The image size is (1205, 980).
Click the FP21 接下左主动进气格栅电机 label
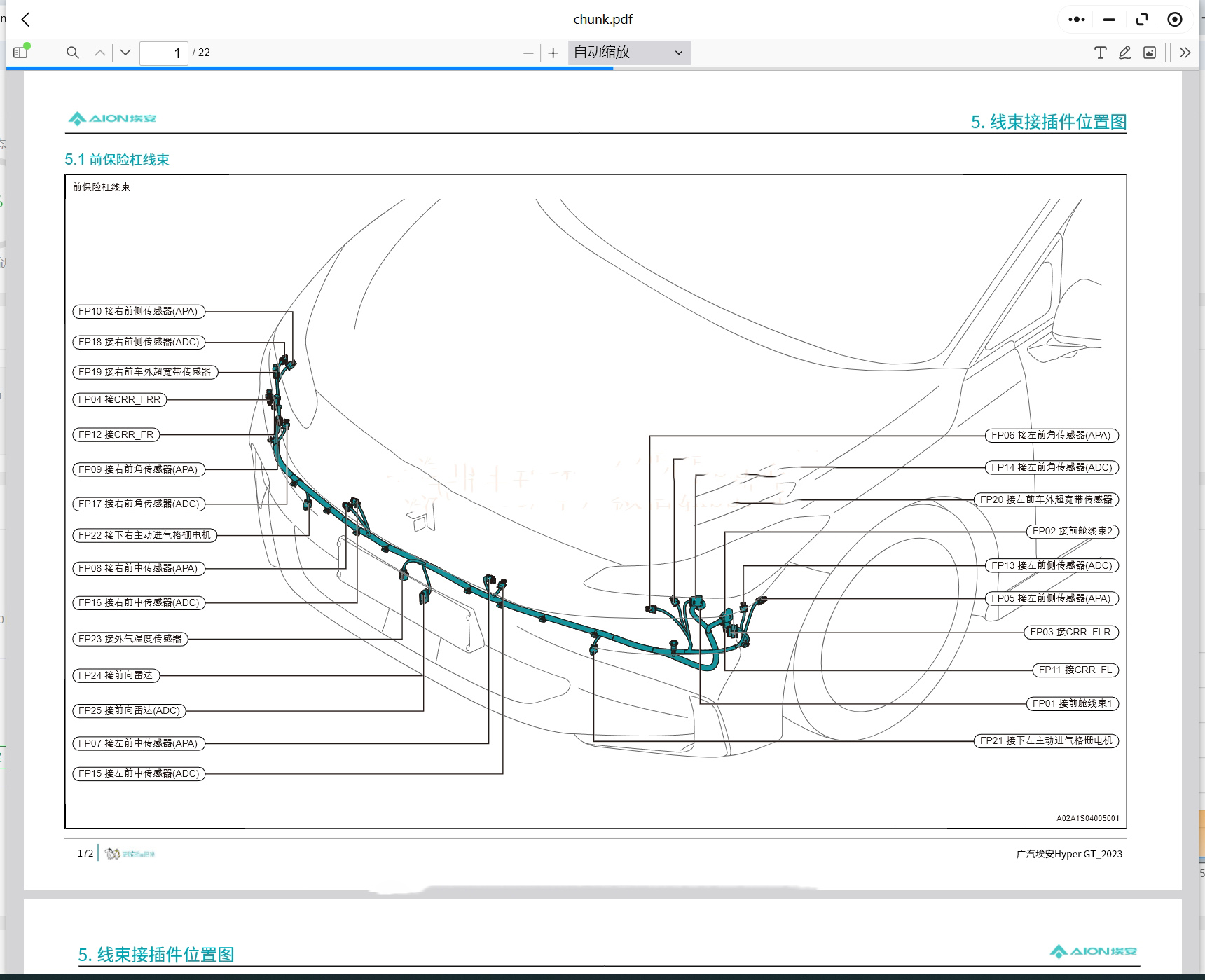coord(1045,740)
